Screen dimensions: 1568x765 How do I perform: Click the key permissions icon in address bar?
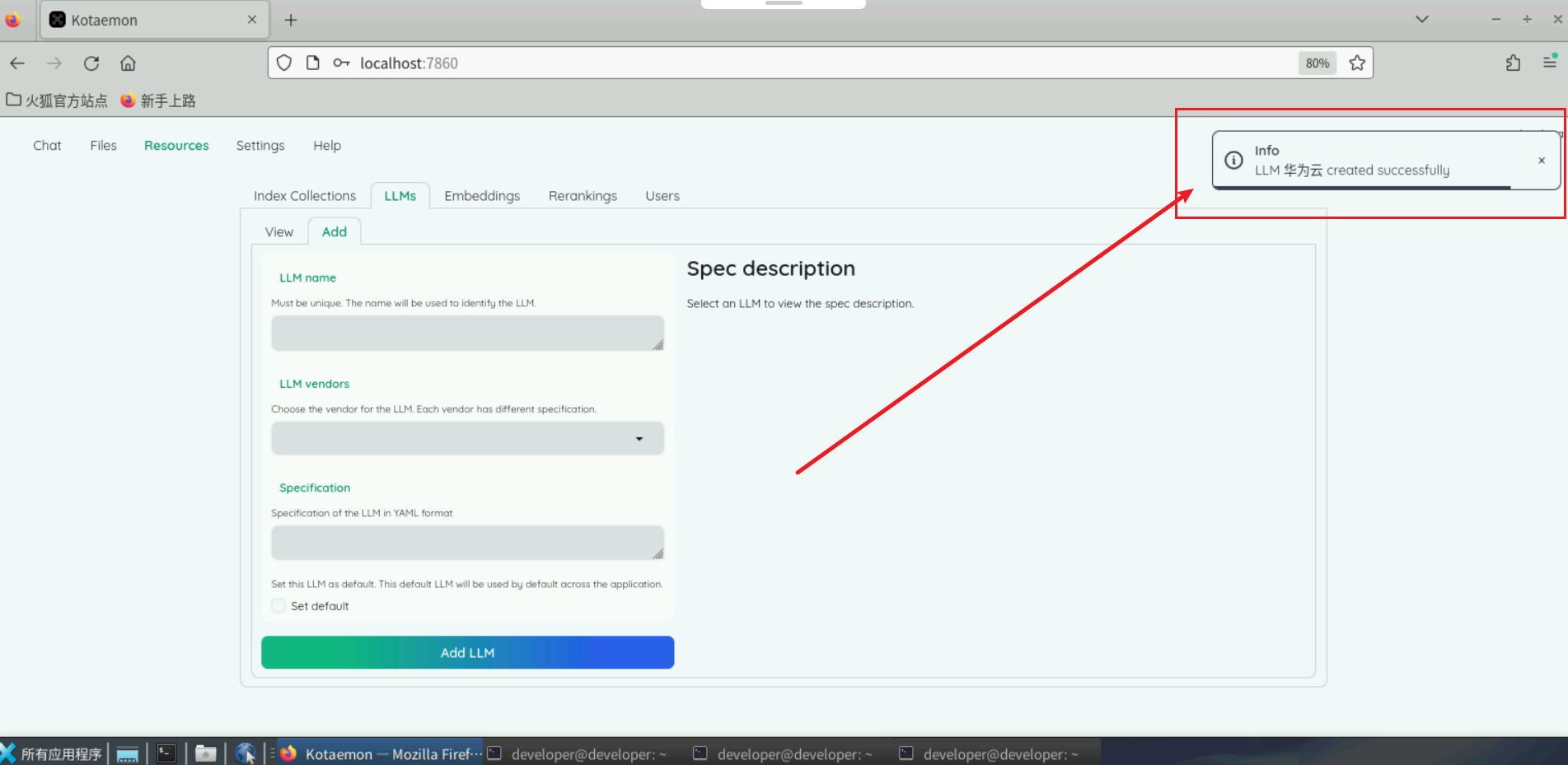[341, 63]
